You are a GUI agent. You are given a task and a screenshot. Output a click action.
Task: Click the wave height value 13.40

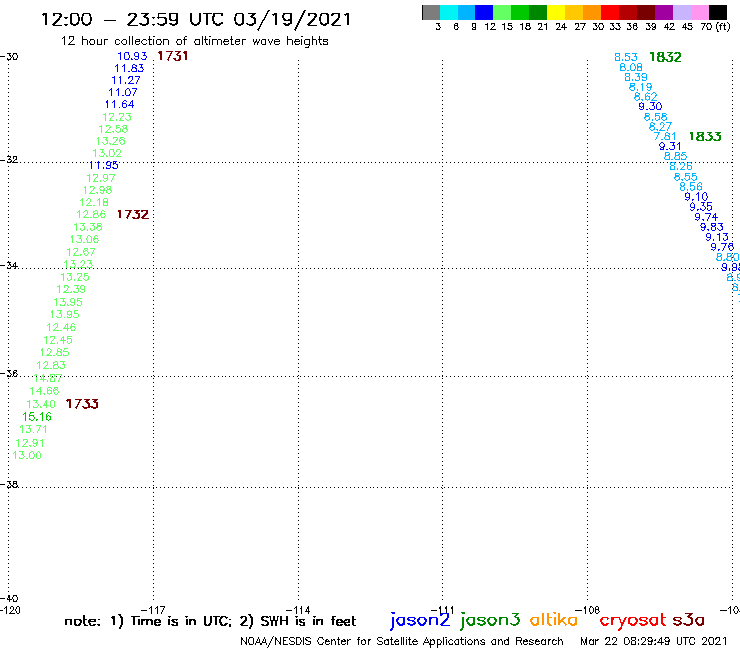pos(41,405)
